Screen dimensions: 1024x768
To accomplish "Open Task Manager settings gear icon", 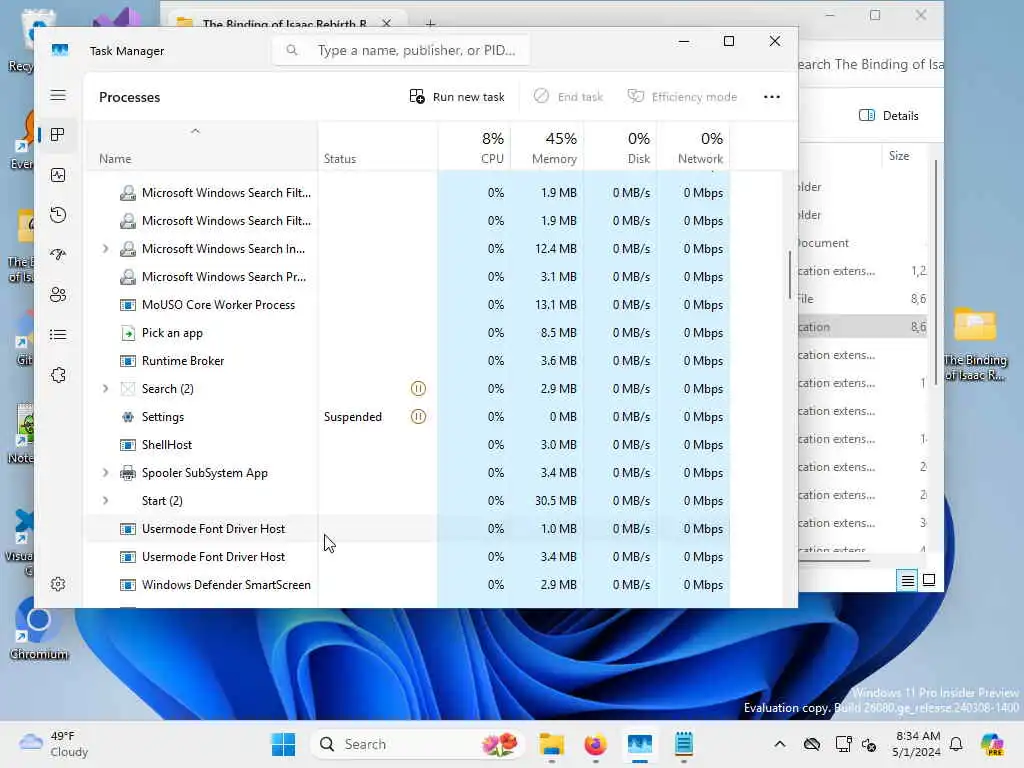I will (x=58, y=584).
